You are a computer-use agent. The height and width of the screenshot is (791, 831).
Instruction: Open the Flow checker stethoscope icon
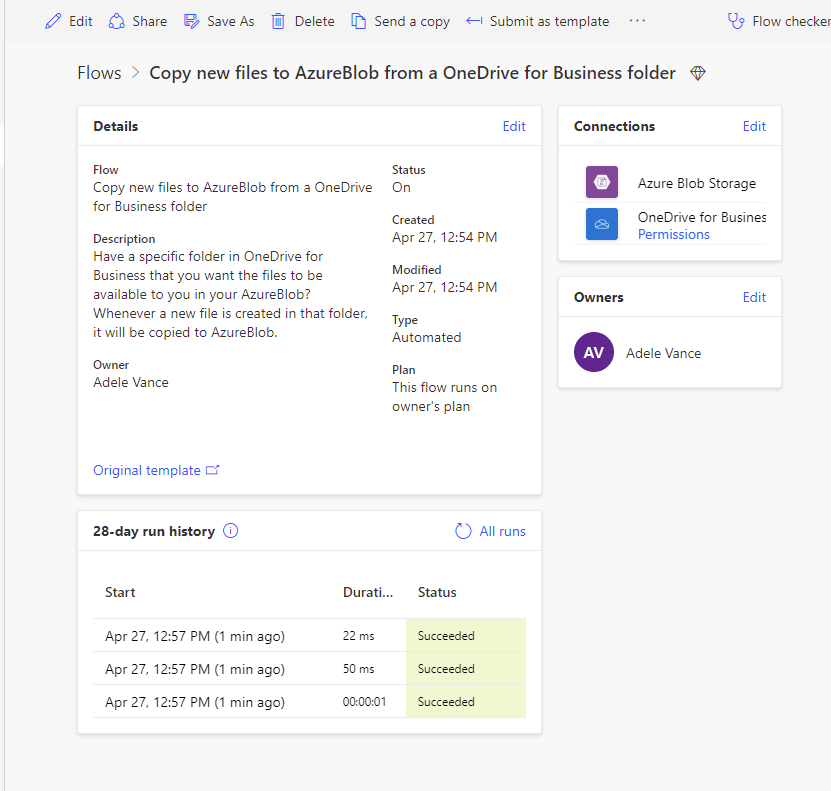pyautogui.click(x=737, y=21)
